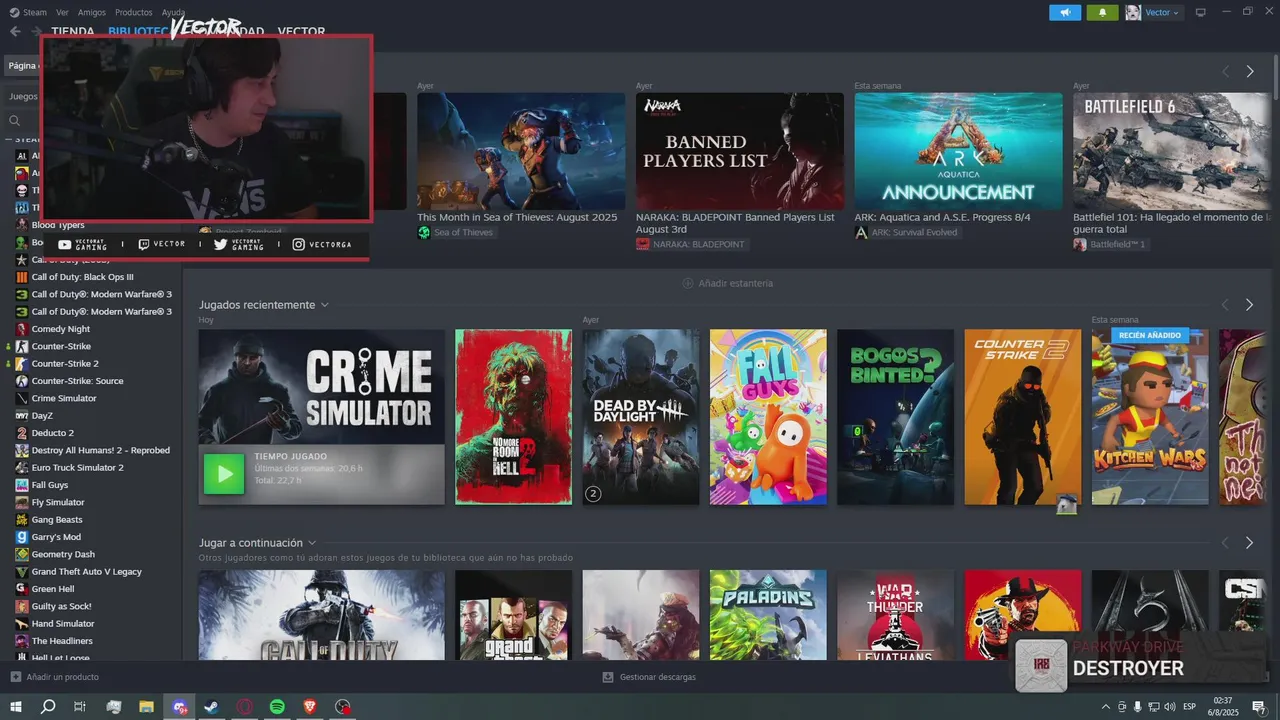Image resolution: width=1280 pixels, height=720 pixels.
Task: Open the Bogos Binted? game cover
Action: (896, 417)
